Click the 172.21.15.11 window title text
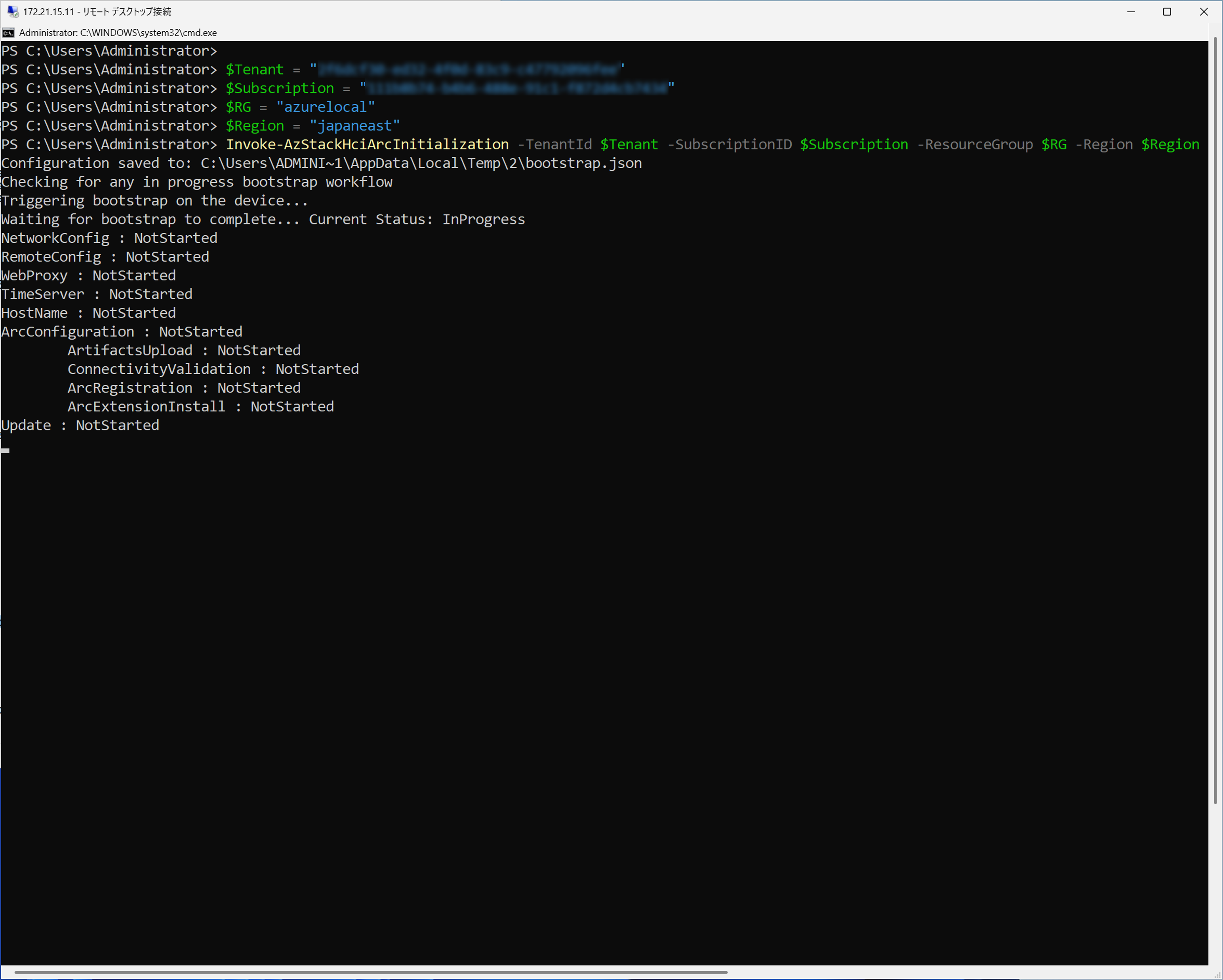This screenshot has width=1223, height=980. click(x=96, y=11)
